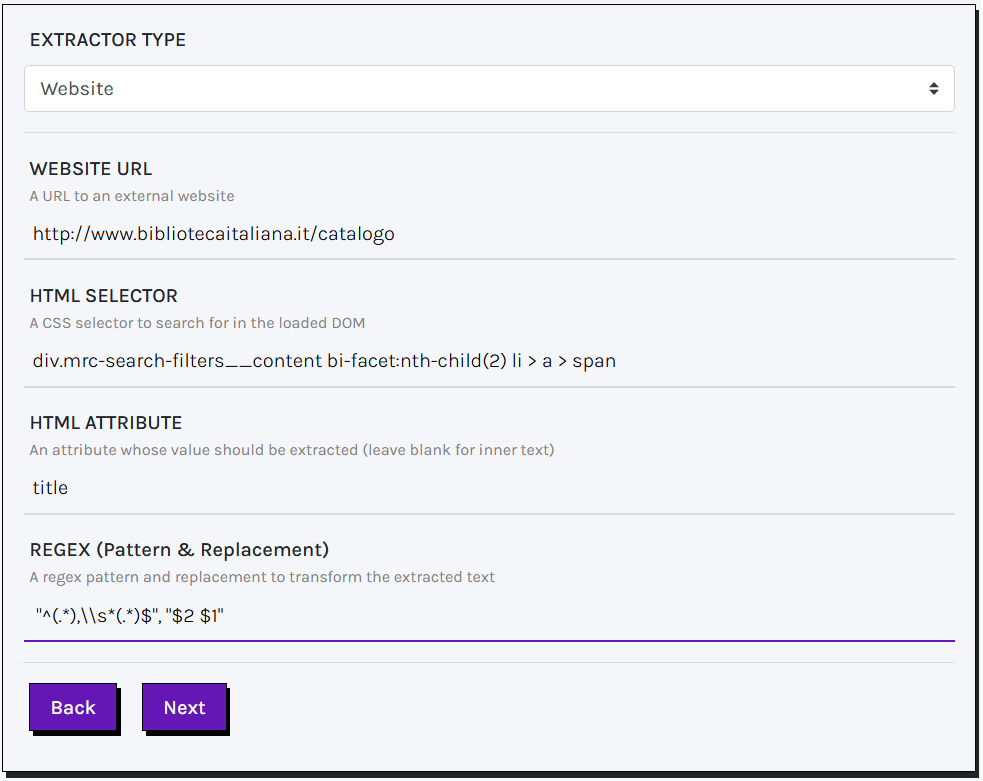Click the 'title' attribute value text

click(50, 487)
